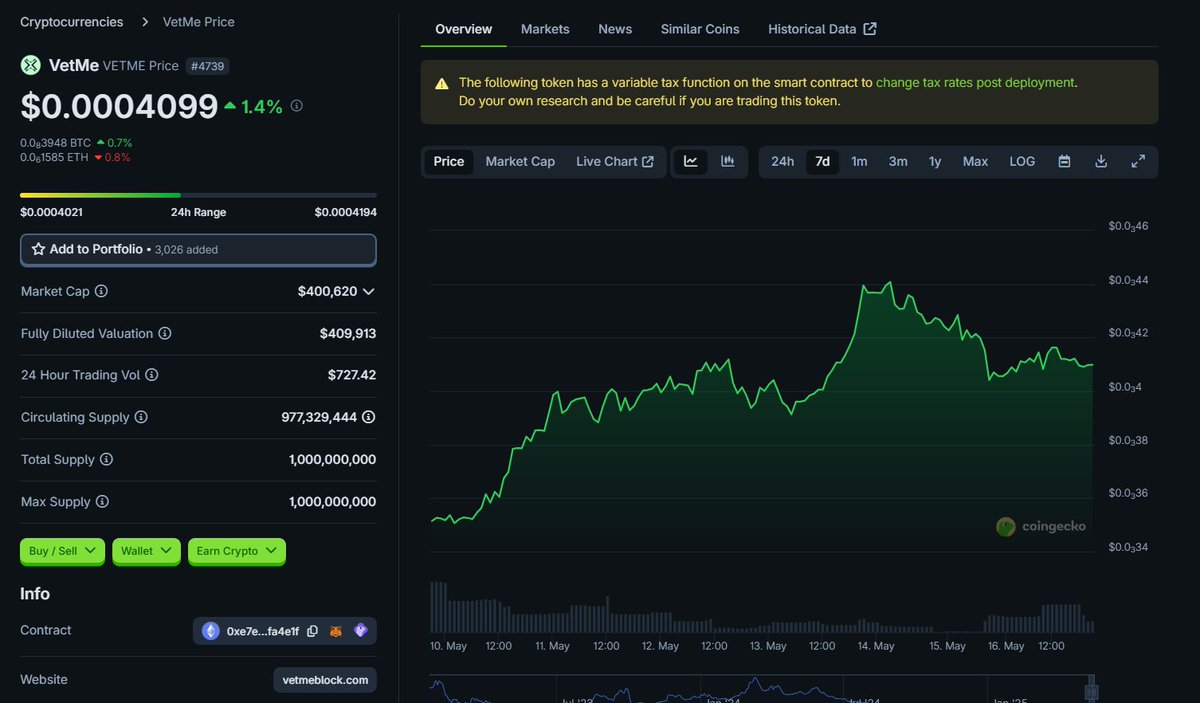The height and width of the screenshot is (703, 1200).
Task: Click the $727.42 trading volume value
Action: [x=352, y=375]
